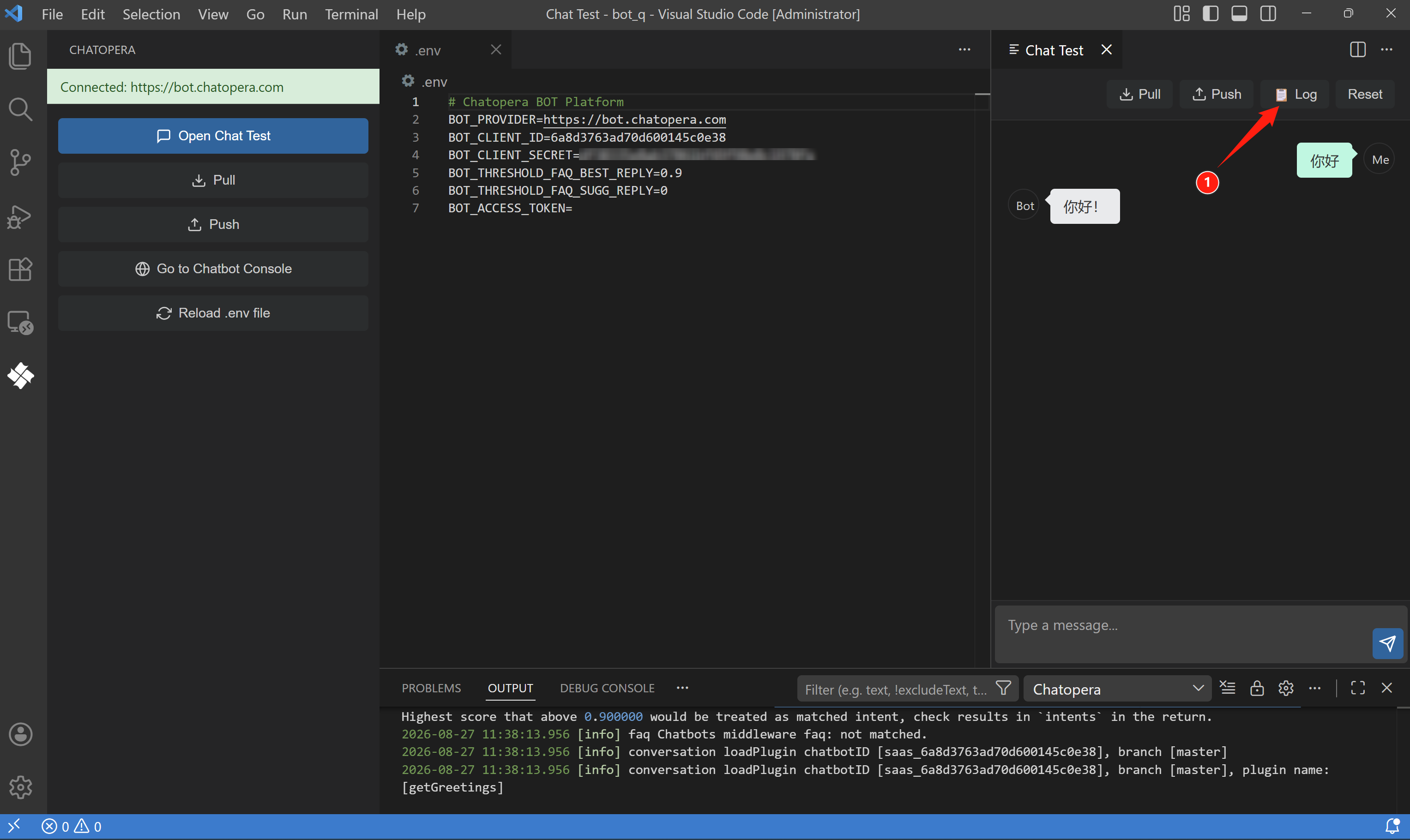Open the Explorer view in activity bar
The height and width of the screenshot is (840, 1410).
pyautogui.click(x=20, y=56)
